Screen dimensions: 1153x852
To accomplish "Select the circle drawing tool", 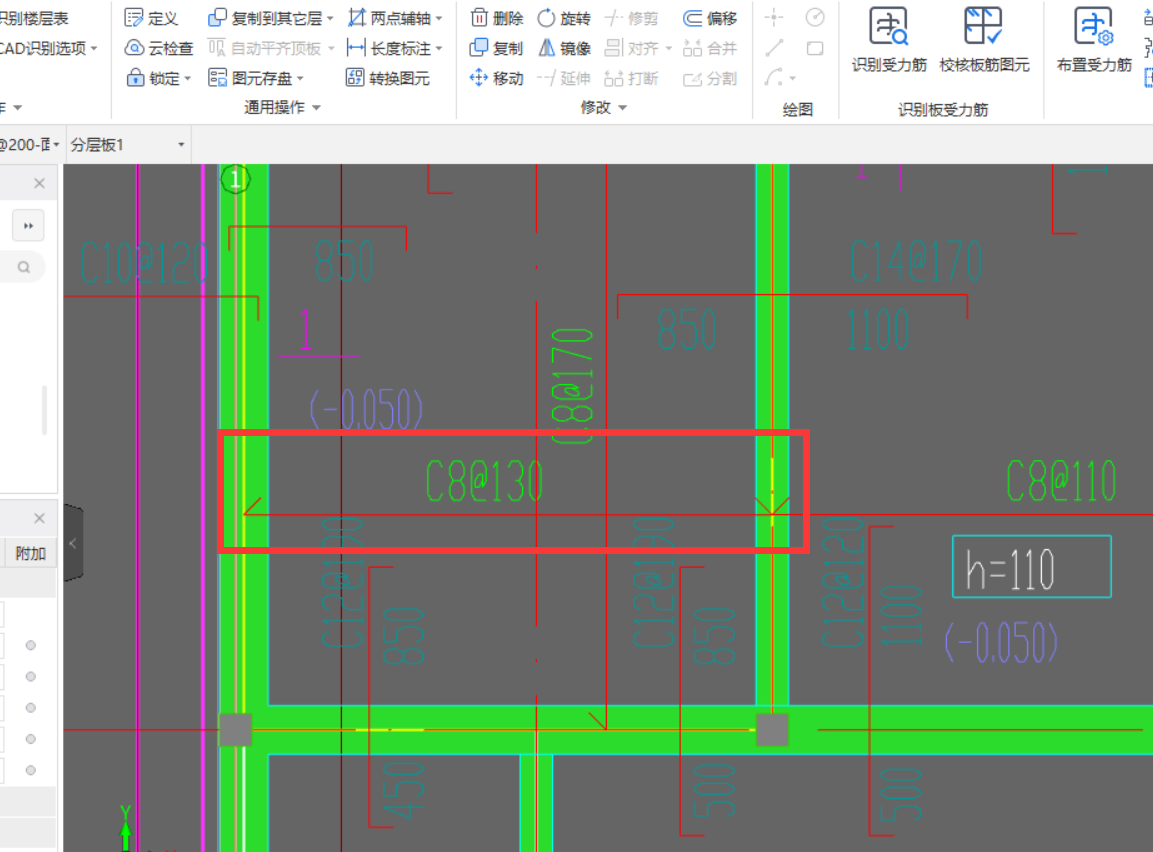I will [815, 17].
